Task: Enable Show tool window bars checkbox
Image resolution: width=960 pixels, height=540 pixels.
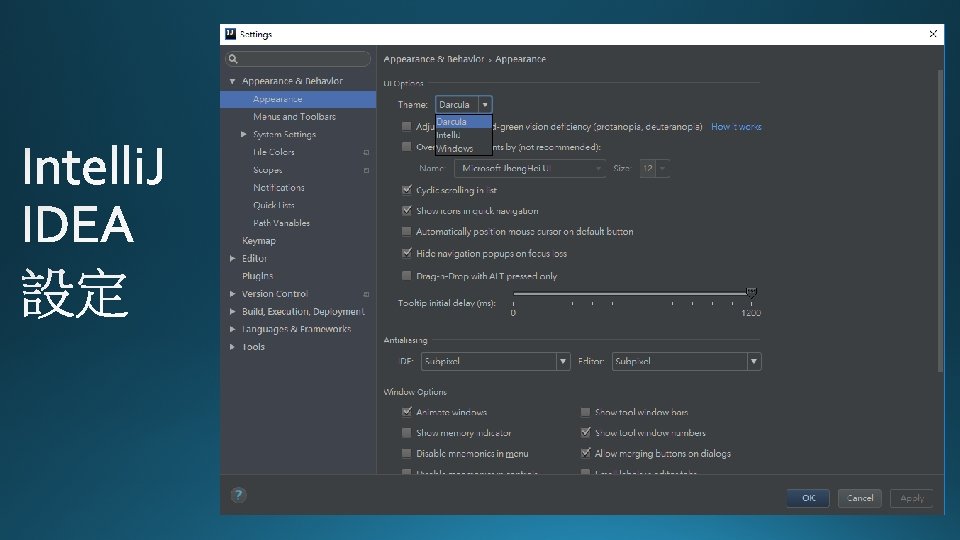Action: tap(585, 412)
